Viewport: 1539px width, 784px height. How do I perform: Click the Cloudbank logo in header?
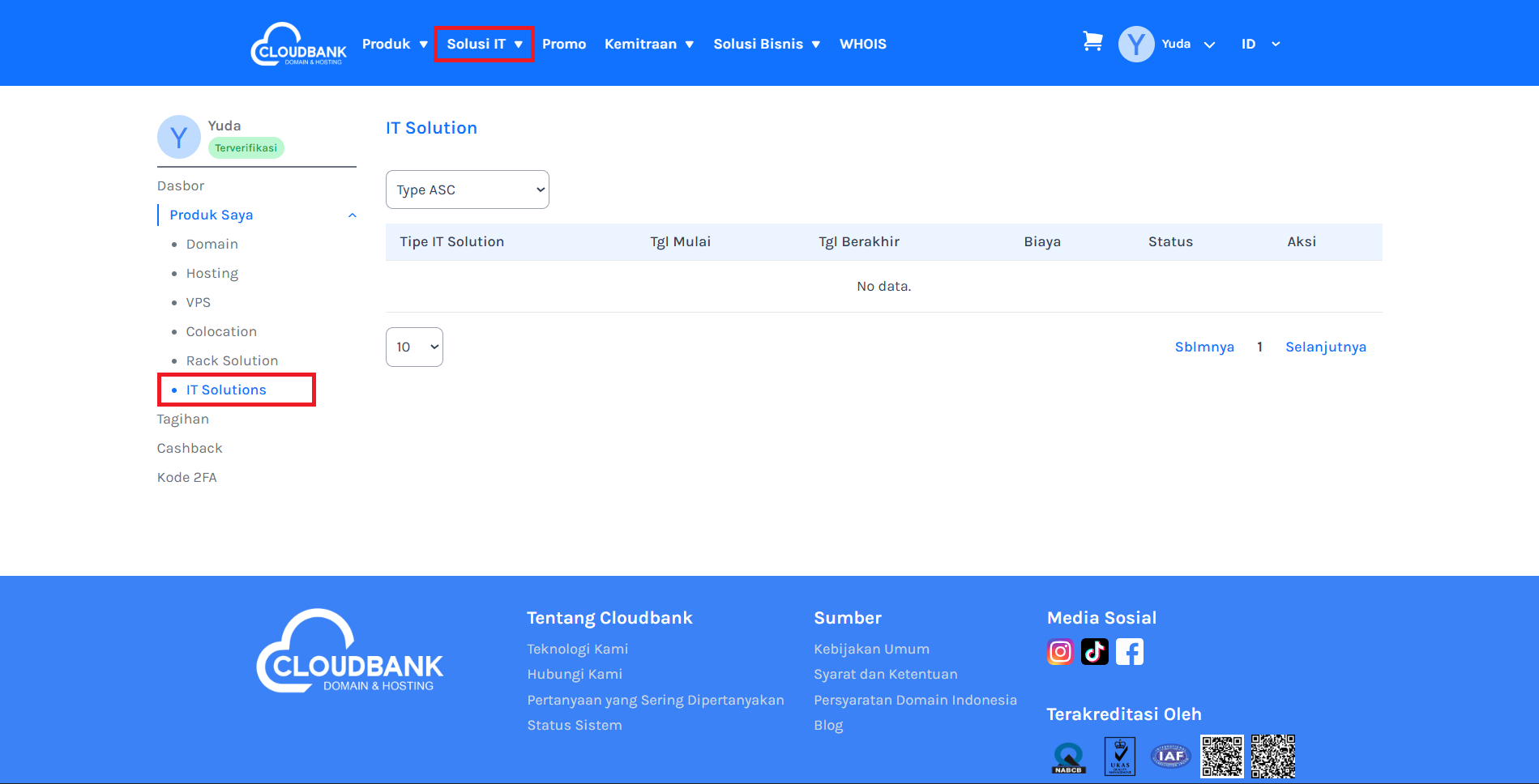point(298,45)
